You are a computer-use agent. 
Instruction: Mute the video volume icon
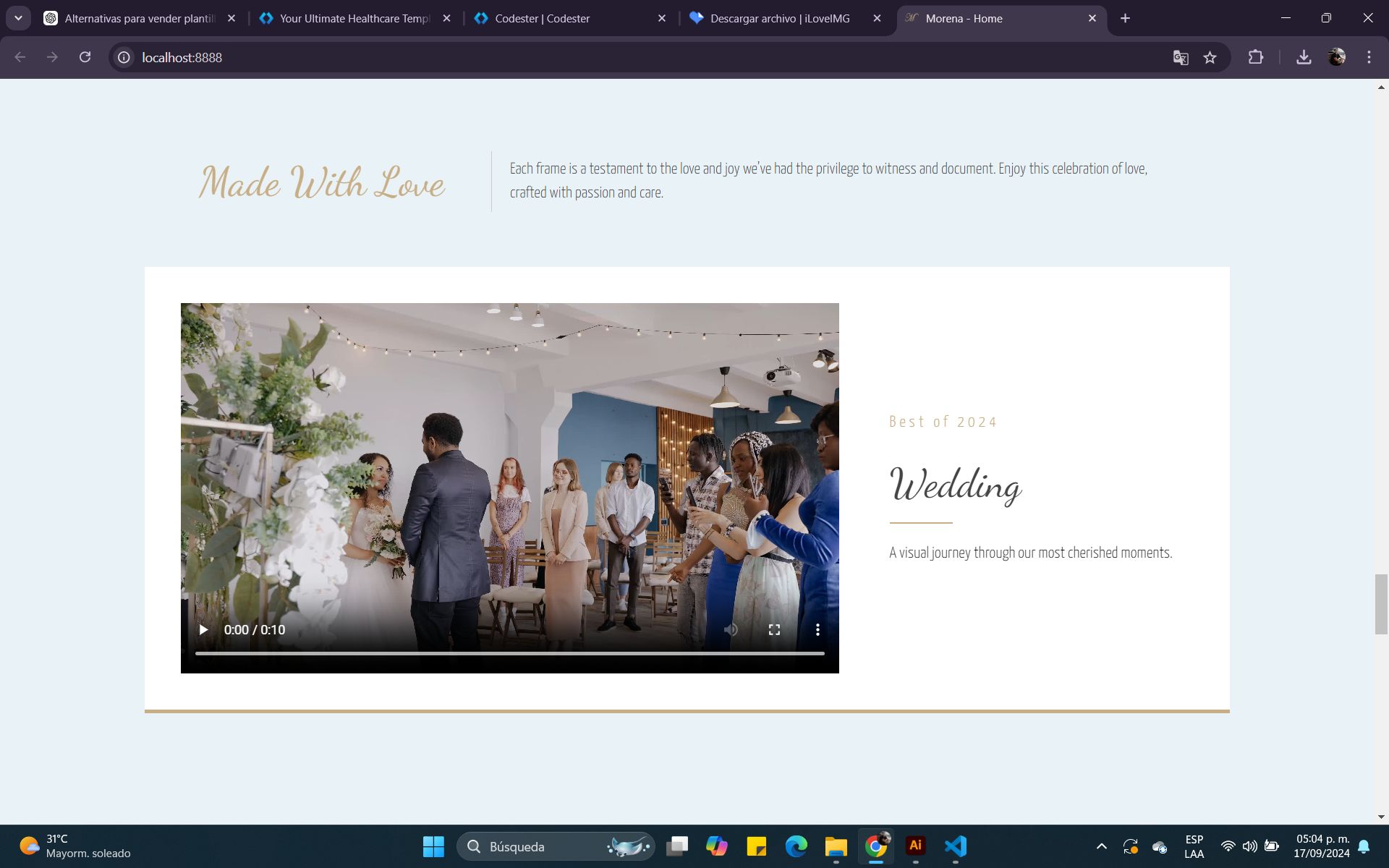(731, 630)
